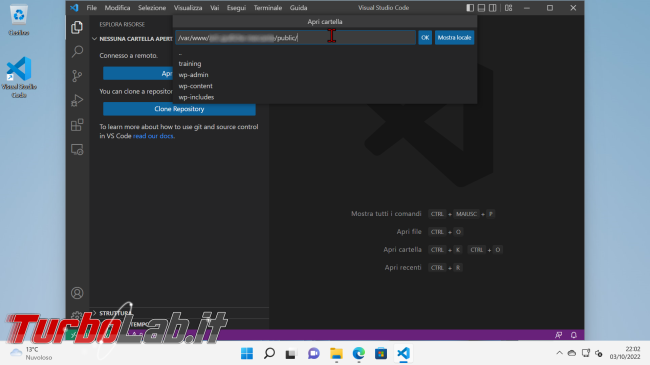
Task: Open the Vai menu
Action: tap(214, 8)
